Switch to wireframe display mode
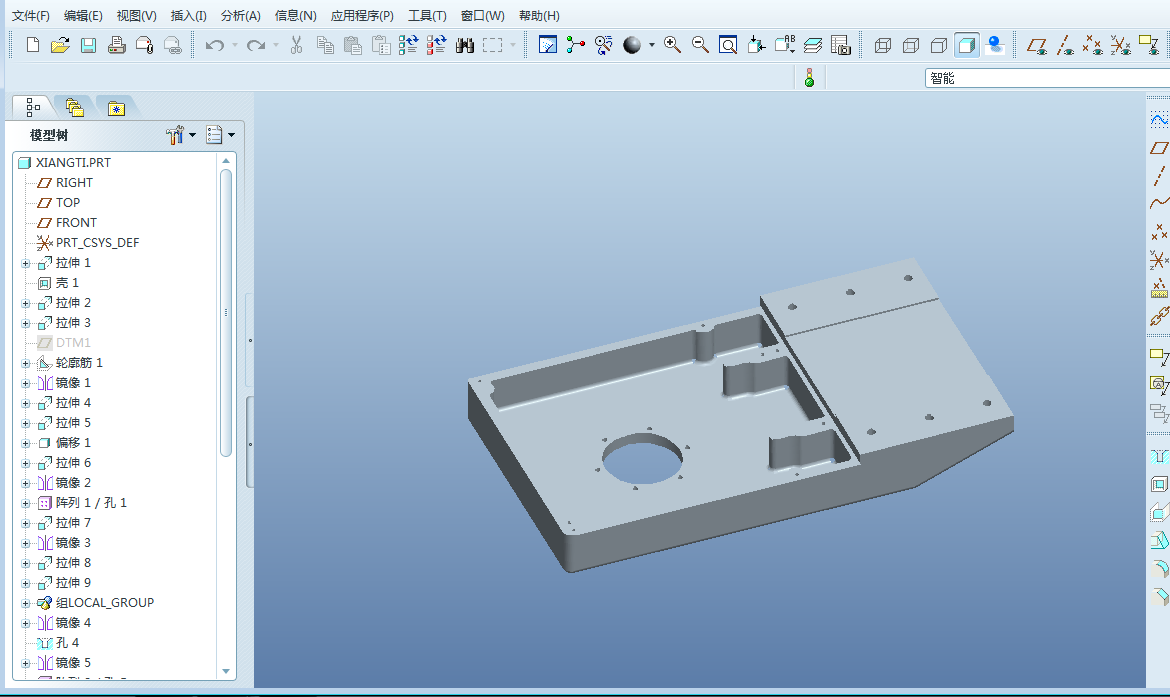This screenshot has width=1170, height=697. [x=883, y=45]
